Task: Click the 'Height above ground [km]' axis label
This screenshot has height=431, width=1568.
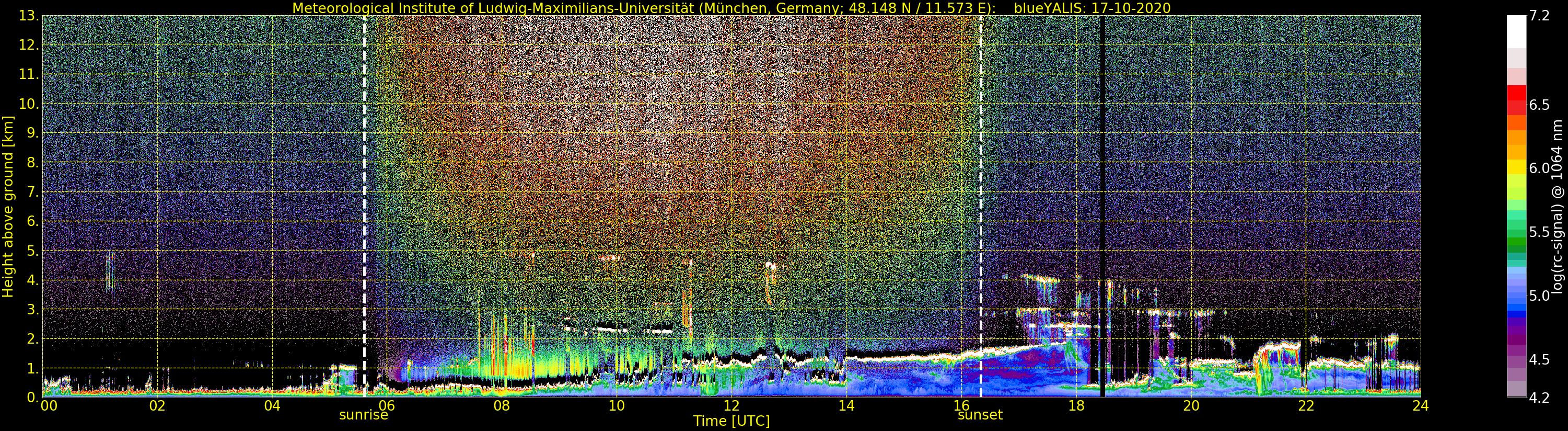Action: point(8,207)
